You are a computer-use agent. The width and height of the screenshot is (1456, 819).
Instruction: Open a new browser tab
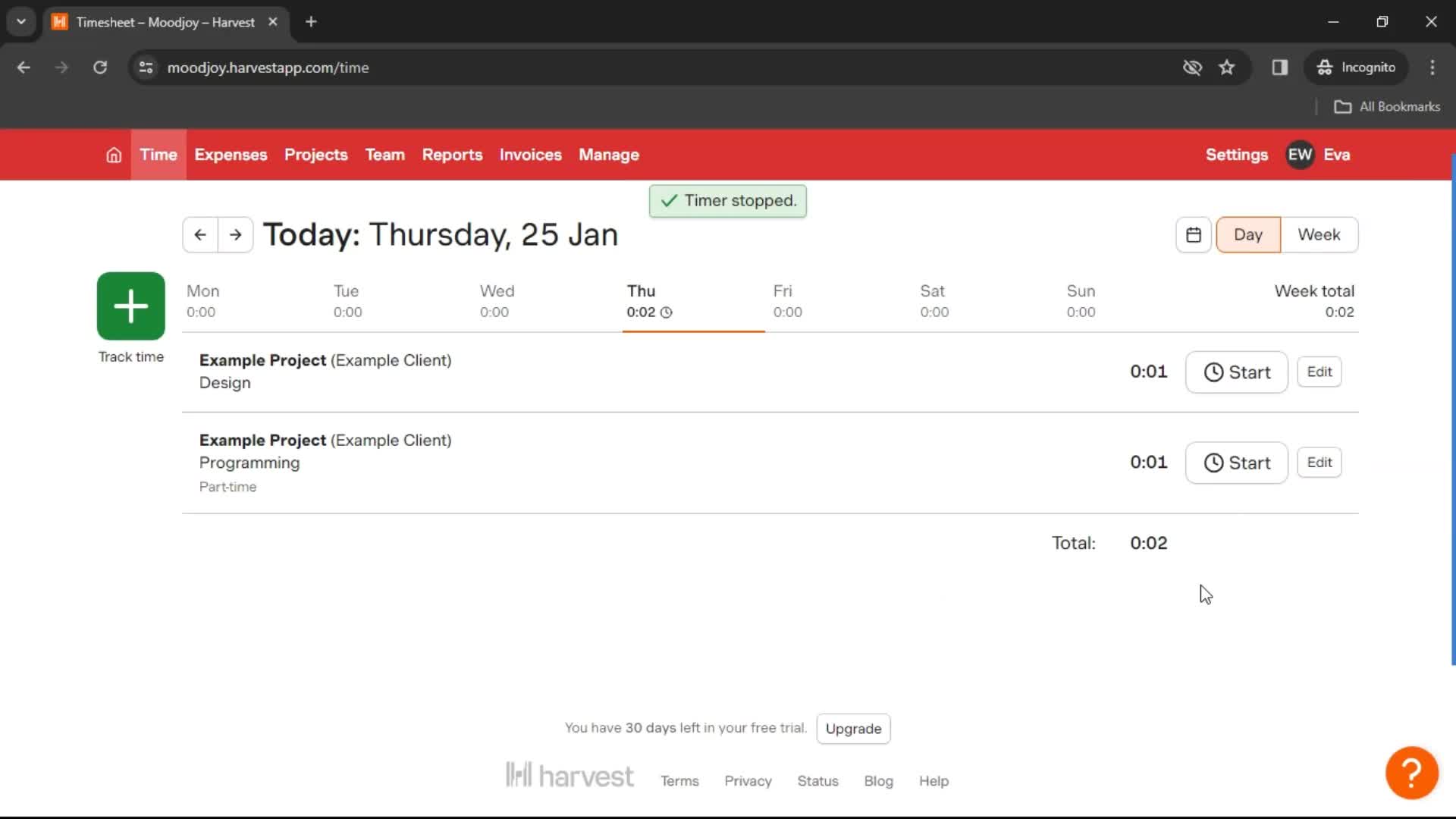coord(311,22)
